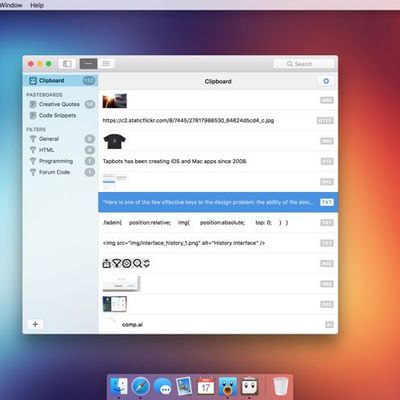
Task: Select the website screenshot clipping below Tapbots text
Action: 218,182
